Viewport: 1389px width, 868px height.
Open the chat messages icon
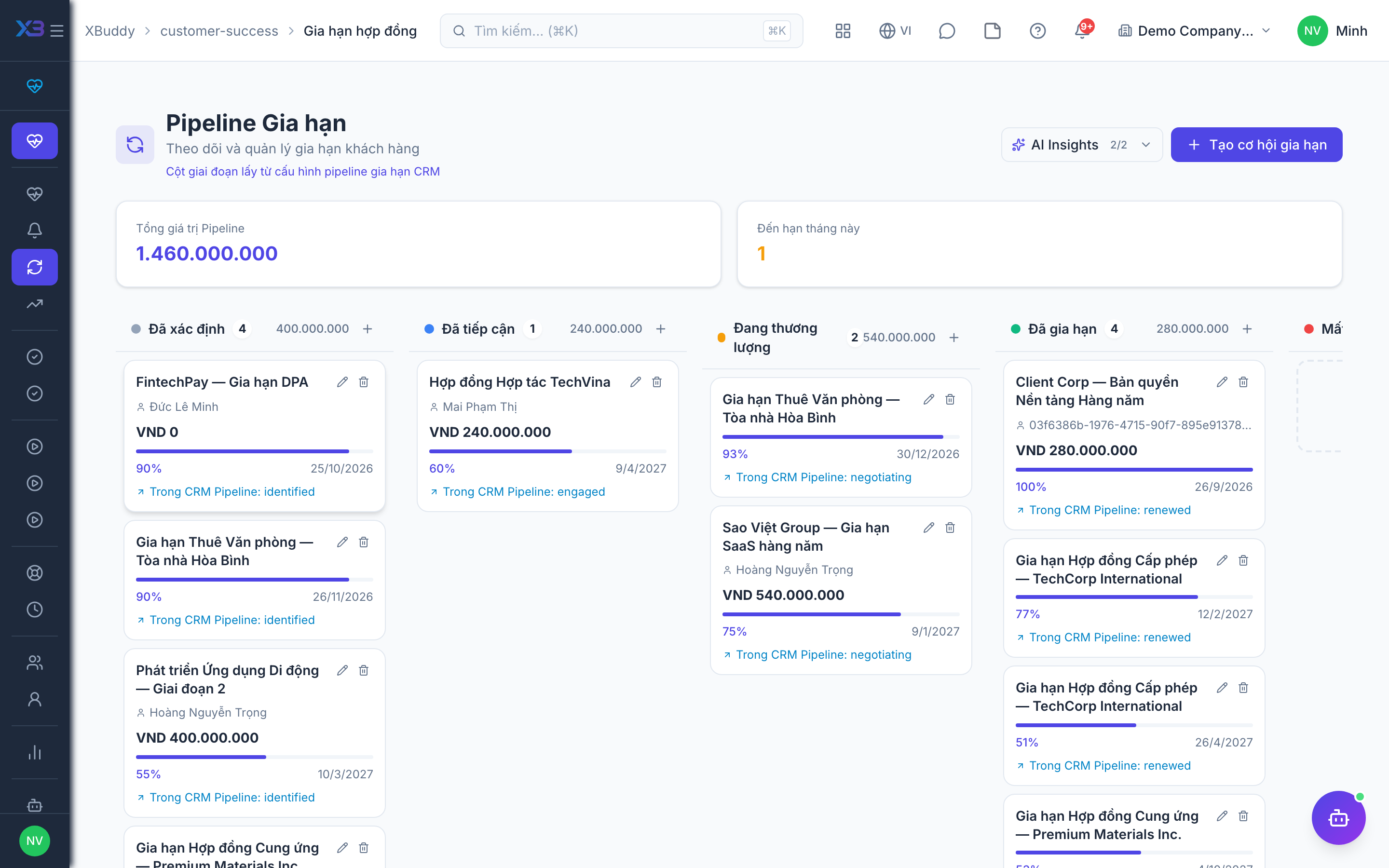click(x=946, y=30)
